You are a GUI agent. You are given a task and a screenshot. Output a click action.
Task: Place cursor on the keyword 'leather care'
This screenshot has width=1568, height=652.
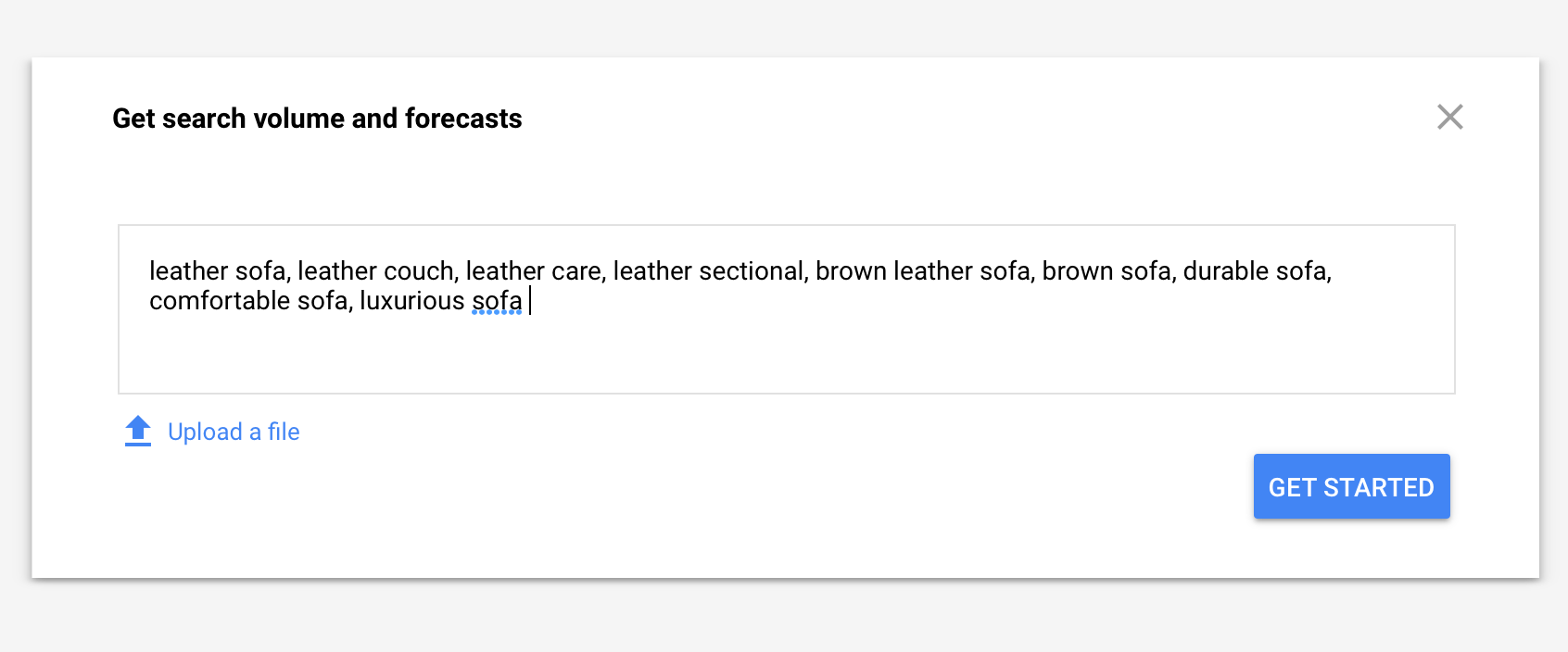tap(532, 270)
